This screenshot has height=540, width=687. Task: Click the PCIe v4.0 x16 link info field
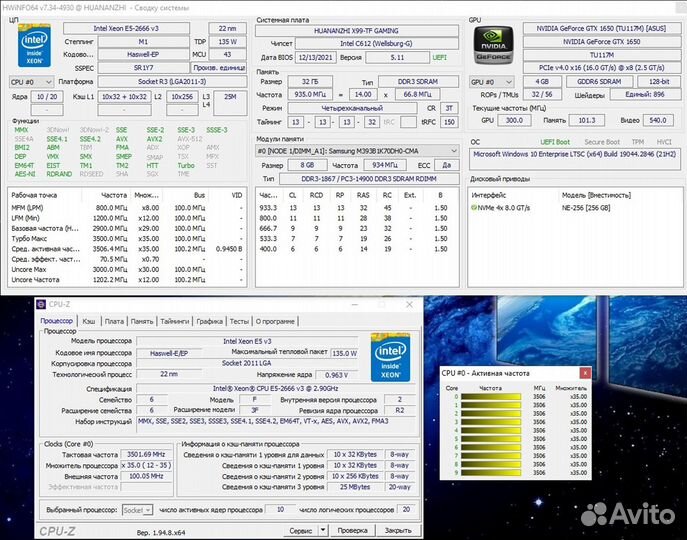coord(601,68)
